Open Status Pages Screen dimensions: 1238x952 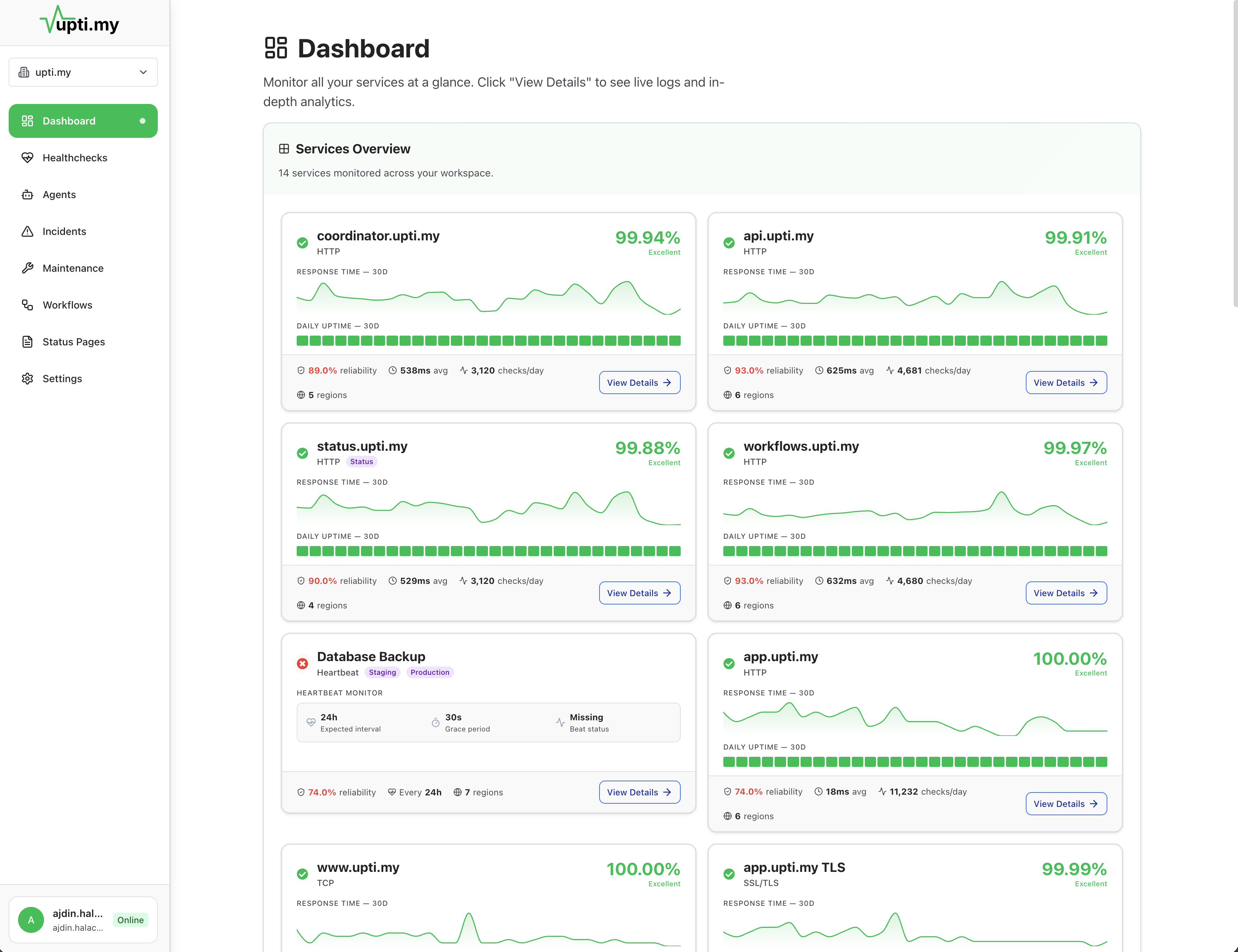[x=83, y=342]
